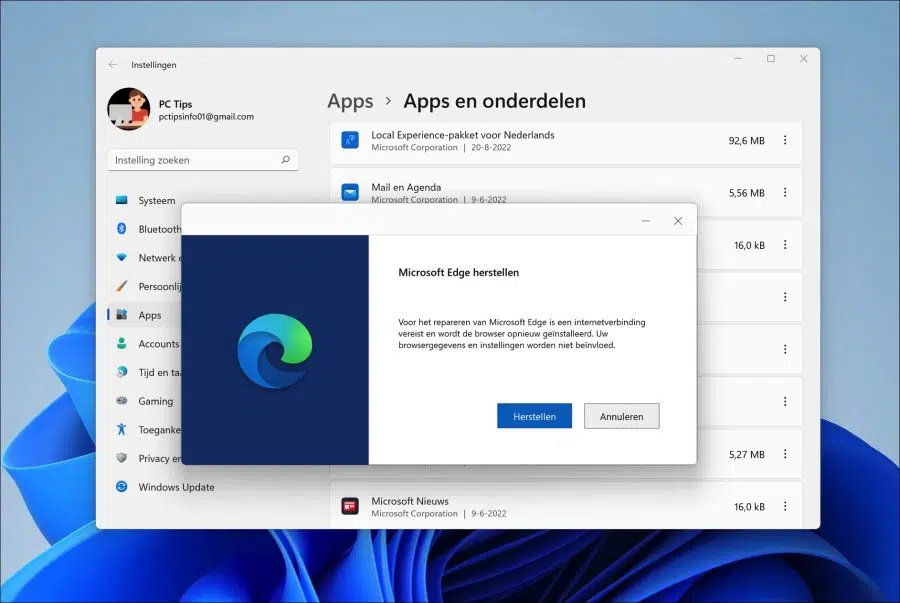Screen dimensions: 900x603
Task: Click the Gaming controller icon
Action: [122, 400]
